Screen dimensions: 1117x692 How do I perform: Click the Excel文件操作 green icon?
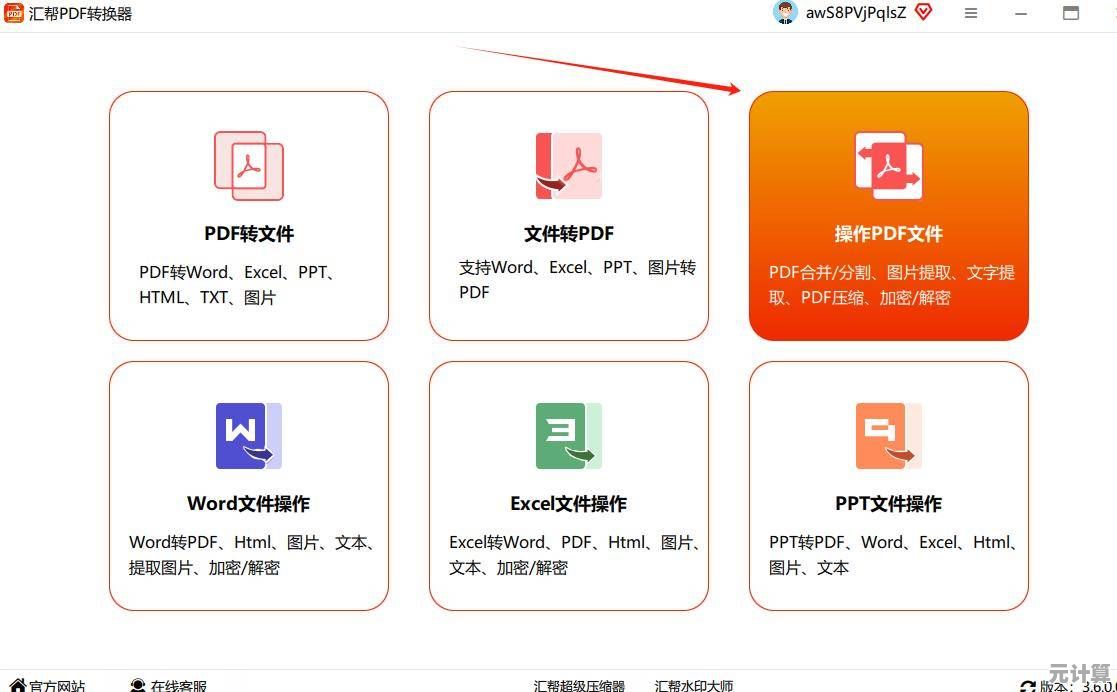[568, 436]
